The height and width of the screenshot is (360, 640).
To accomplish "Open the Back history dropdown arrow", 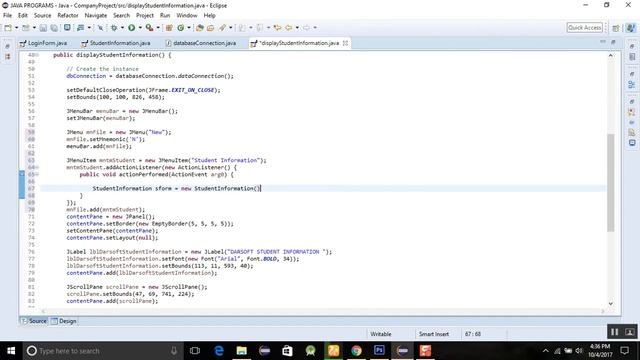I will coord(297,28).
